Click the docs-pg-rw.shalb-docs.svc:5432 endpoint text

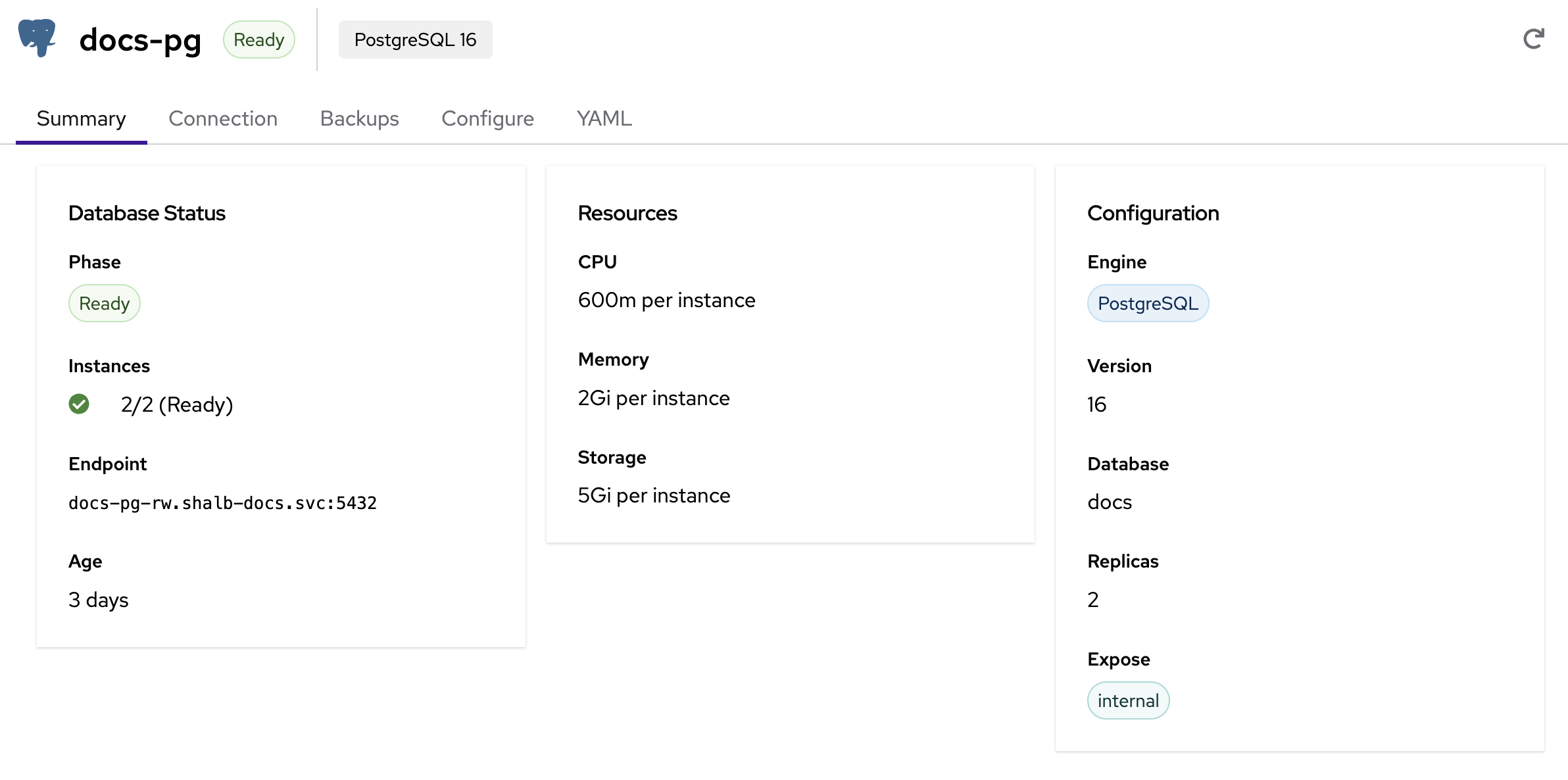coord(222,503)
